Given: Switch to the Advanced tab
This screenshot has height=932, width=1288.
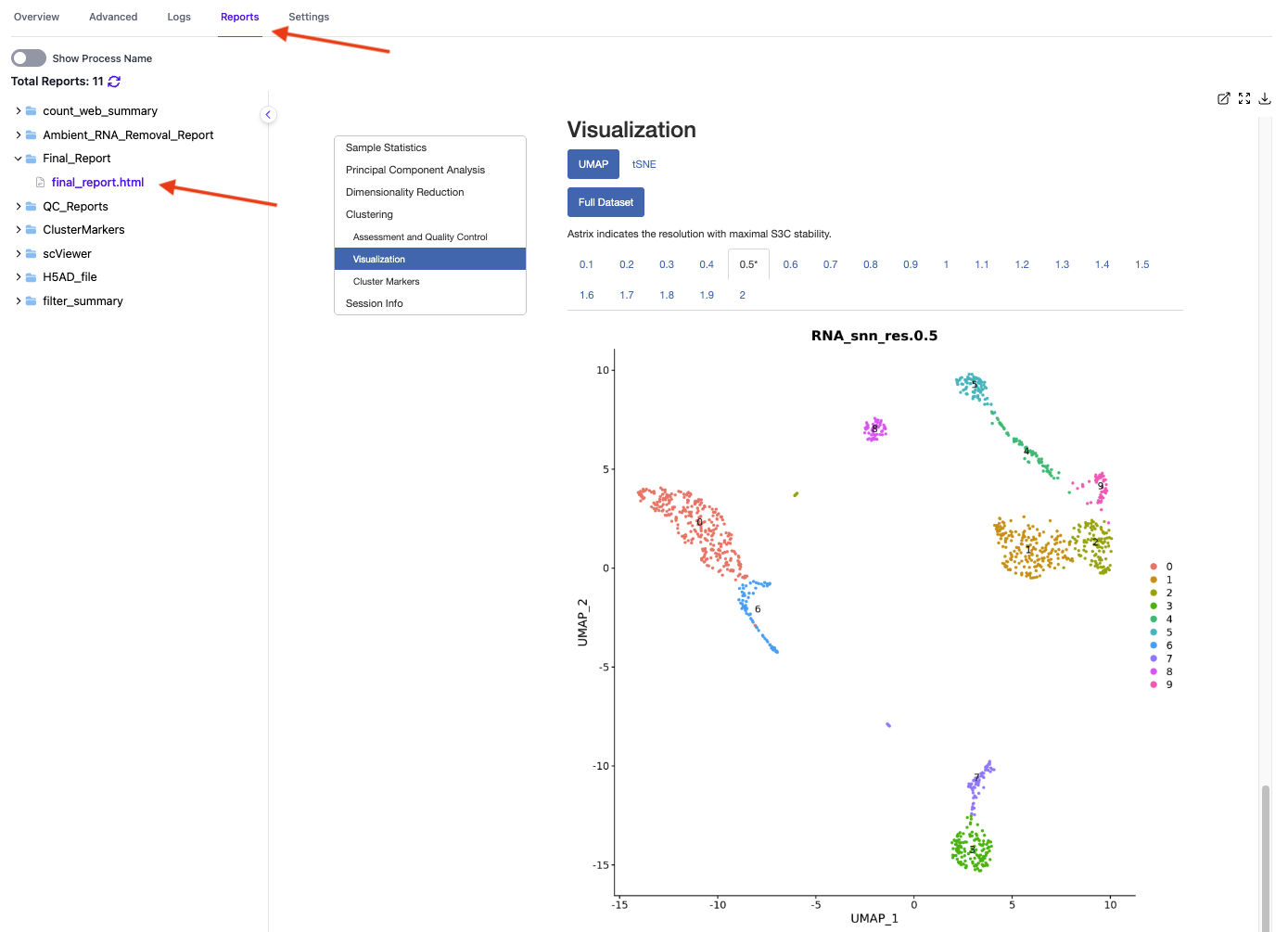Looking at the screenshot, I should [113, 17].
